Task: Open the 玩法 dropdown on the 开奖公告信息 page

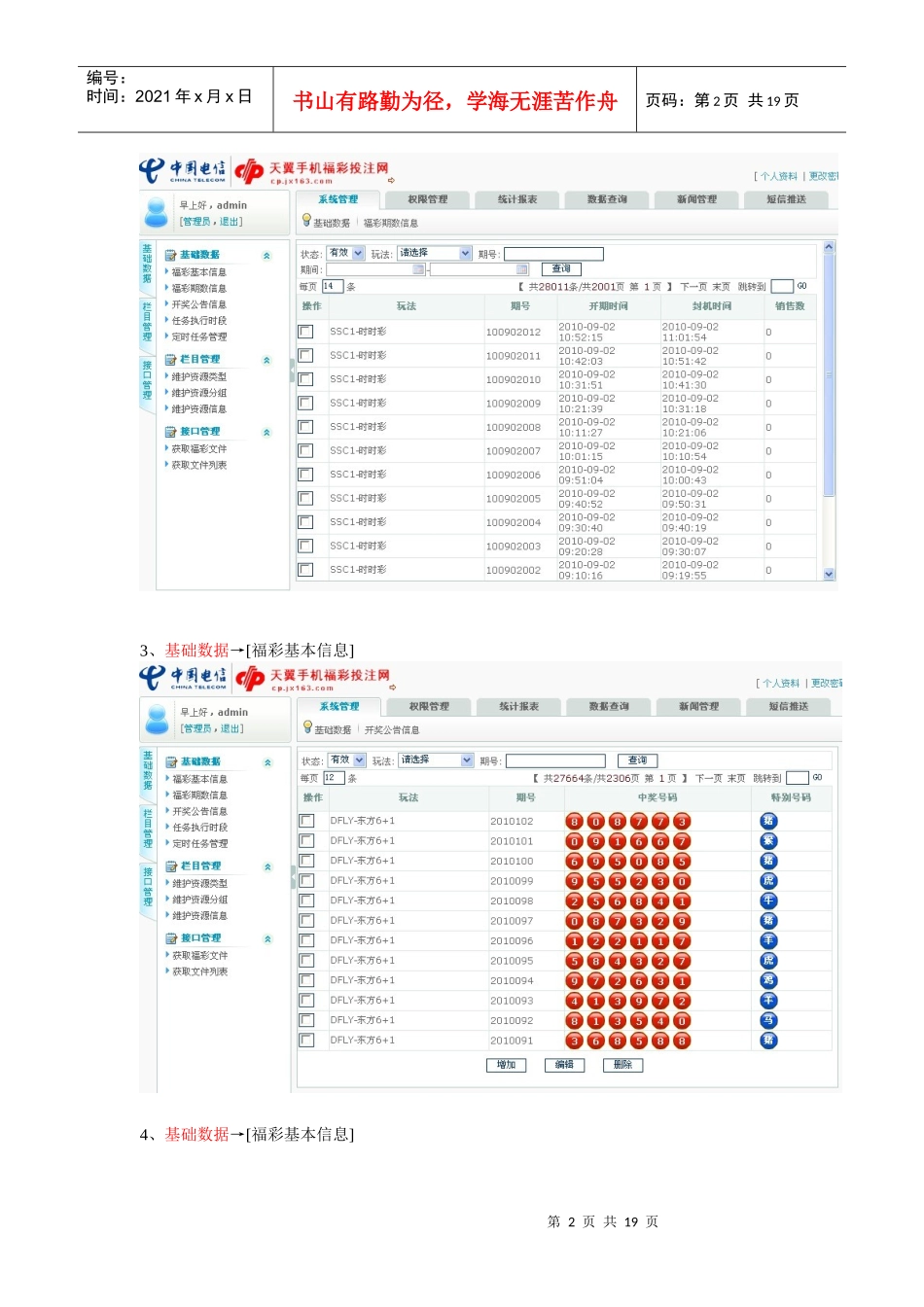Action: 436,760
